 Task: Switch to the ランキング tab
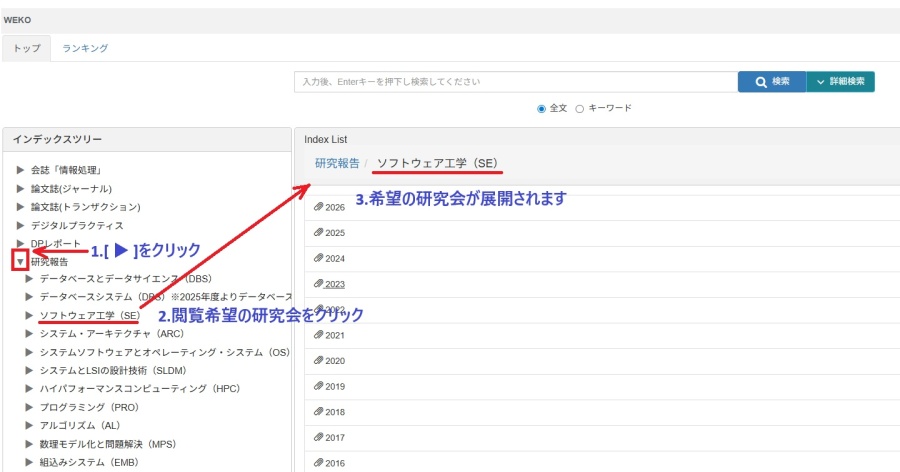pos(85,48)
